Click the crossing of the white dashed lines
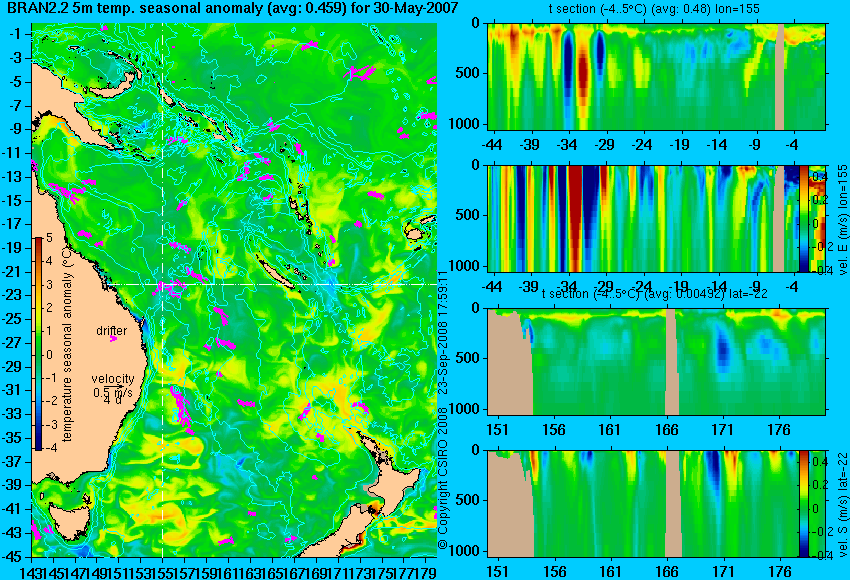Viewport: 850px width, 580px height. [x=162, y=284]
